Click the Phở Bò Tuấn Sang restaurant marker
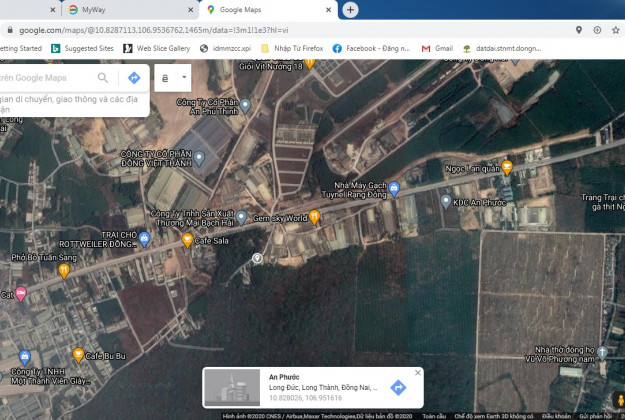Viewport: 625px width, 420px height. 64,271
